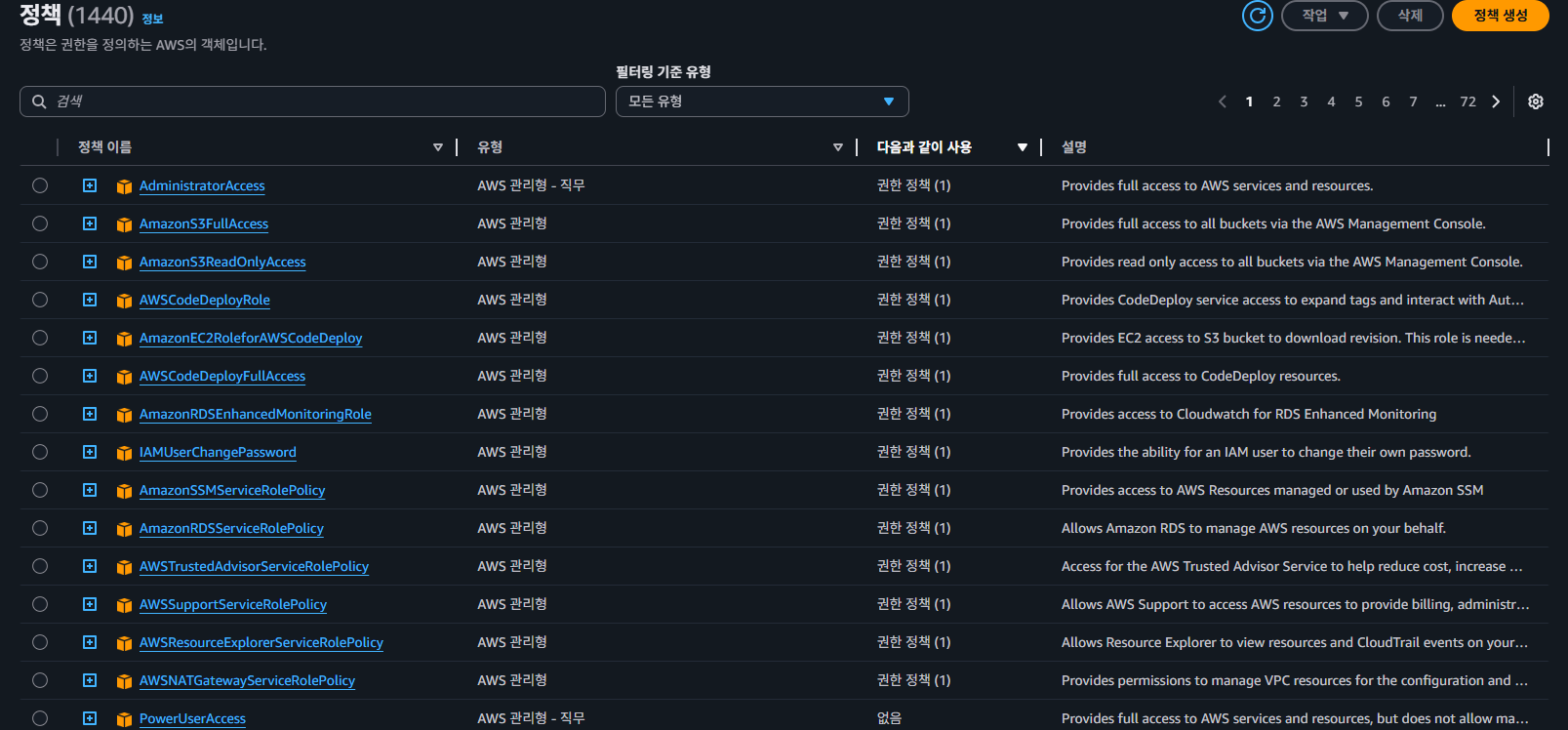Expand the AdministratorAccess policy row

click(90, 185)
